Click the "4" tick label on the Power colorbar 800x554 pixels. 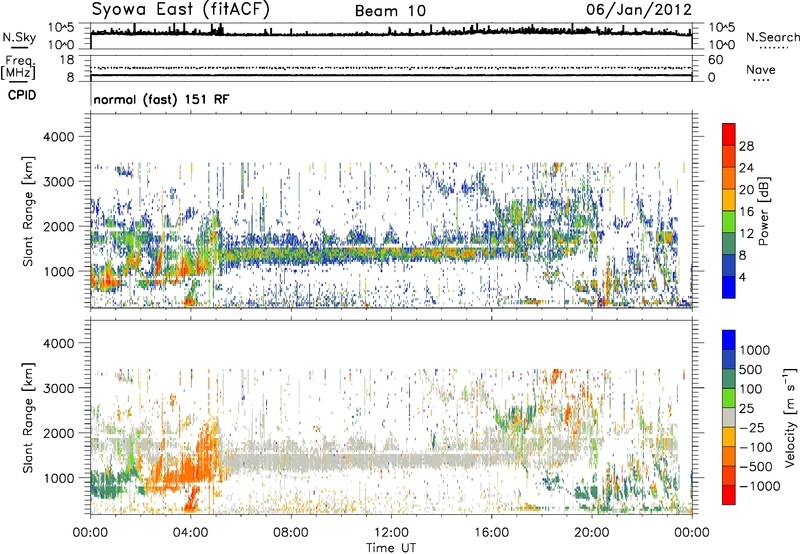[742, 277]
